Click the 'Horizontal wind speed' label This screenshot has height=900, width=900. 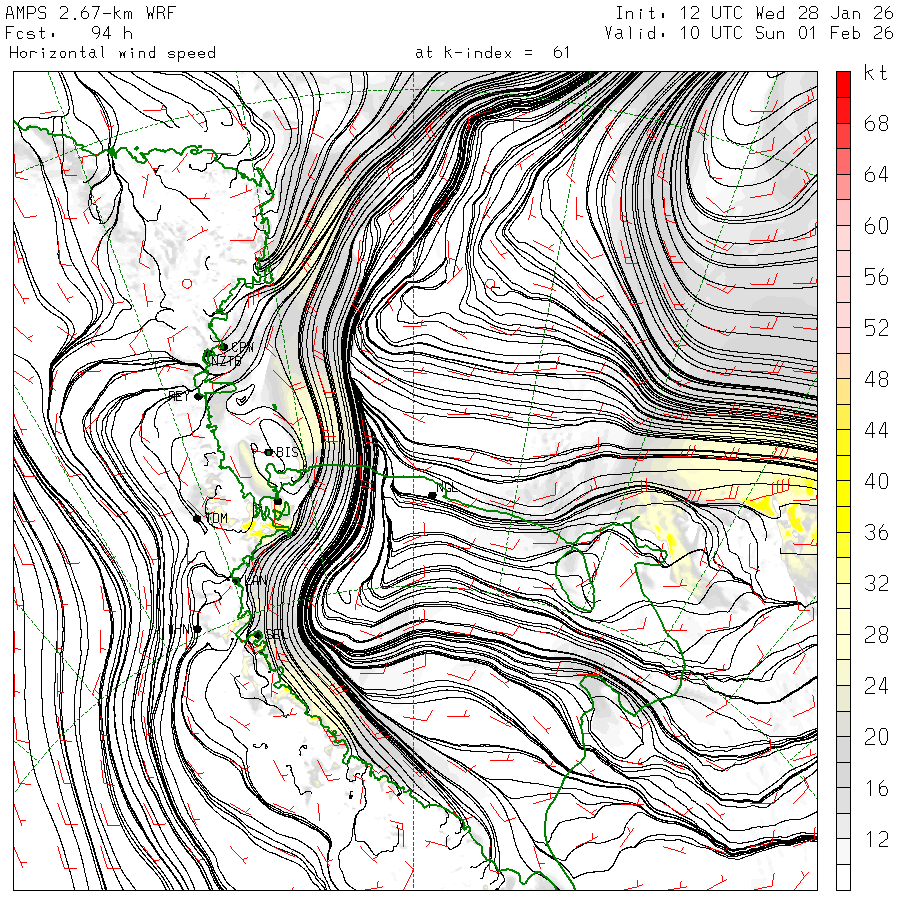pos(112,53)
